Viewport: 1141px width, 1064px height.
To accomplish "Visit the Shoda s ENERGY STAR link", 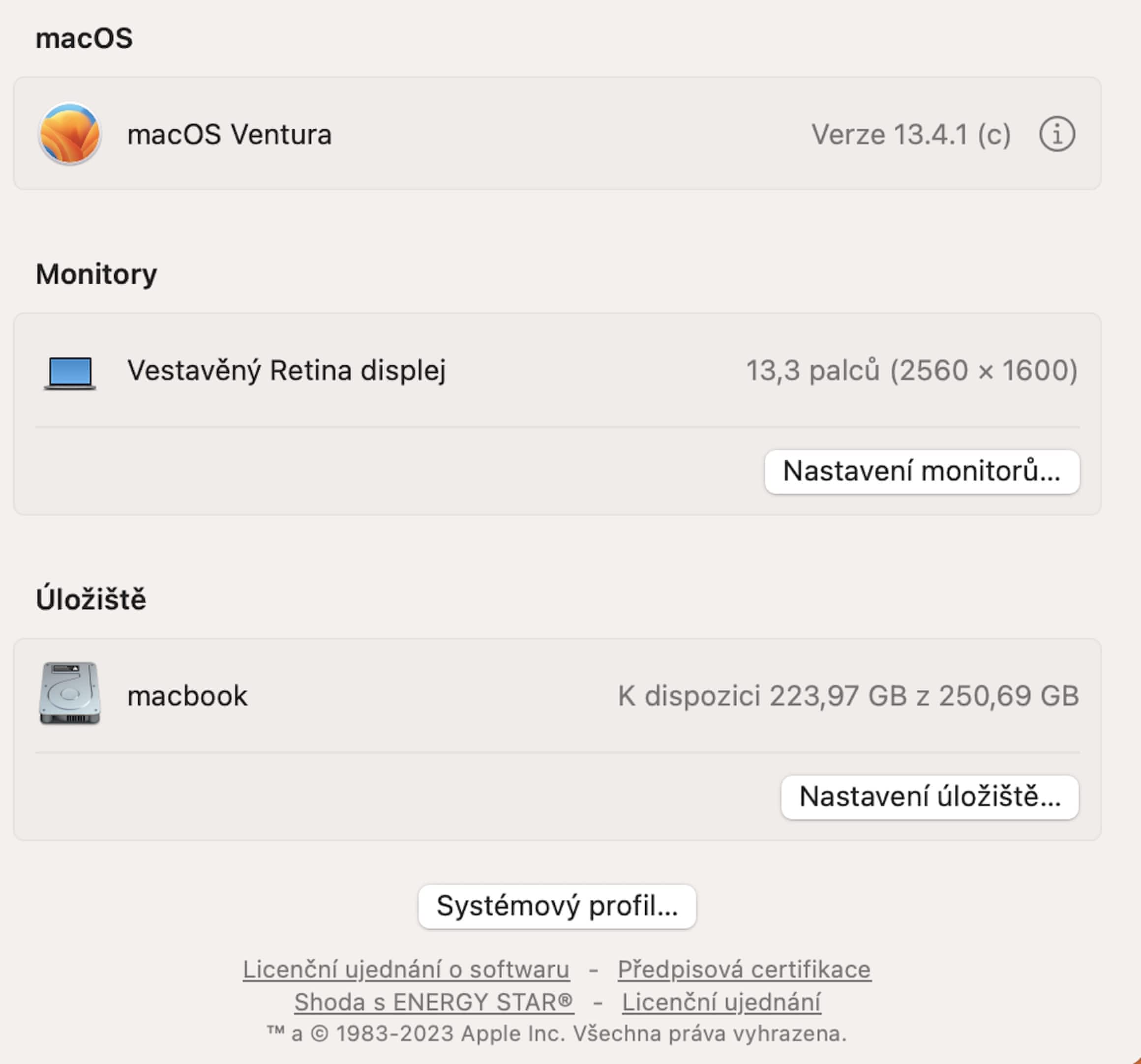I will (434, 1002).
